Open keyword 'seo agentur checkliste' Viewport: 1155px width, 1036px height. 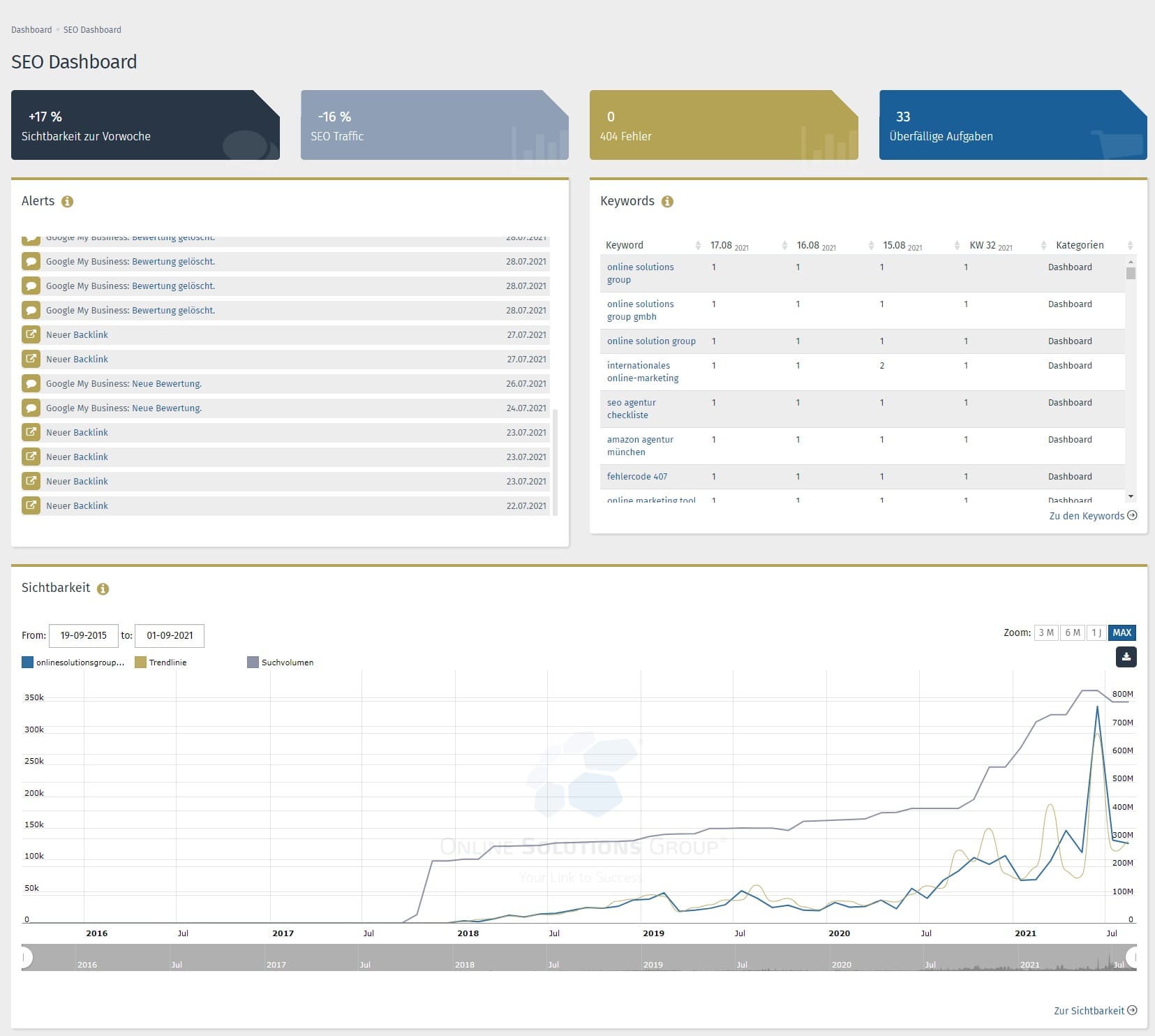point(632,409)
